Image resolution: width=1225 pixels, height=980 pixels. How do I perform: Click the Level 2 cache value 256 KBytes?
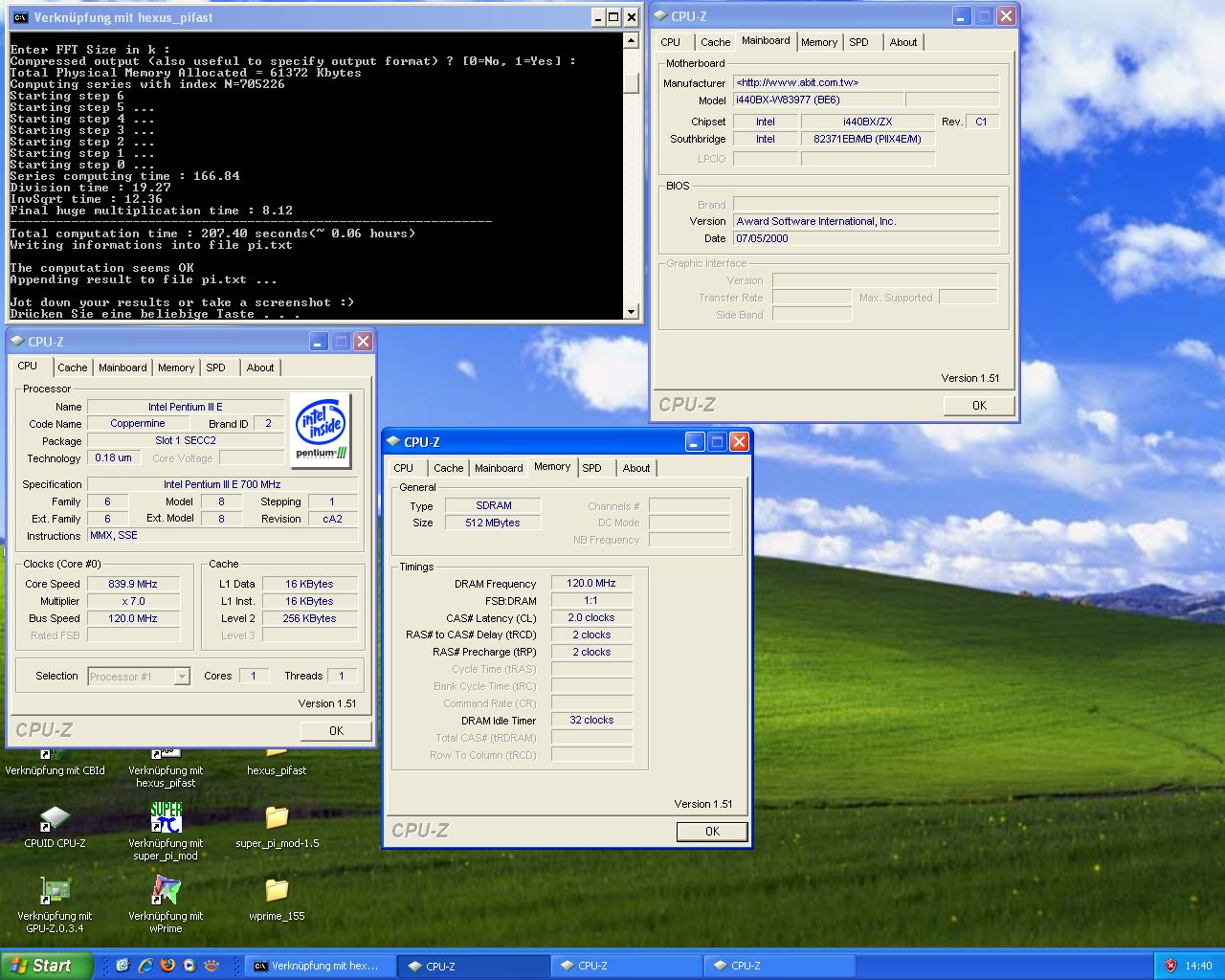coord(309,618)
